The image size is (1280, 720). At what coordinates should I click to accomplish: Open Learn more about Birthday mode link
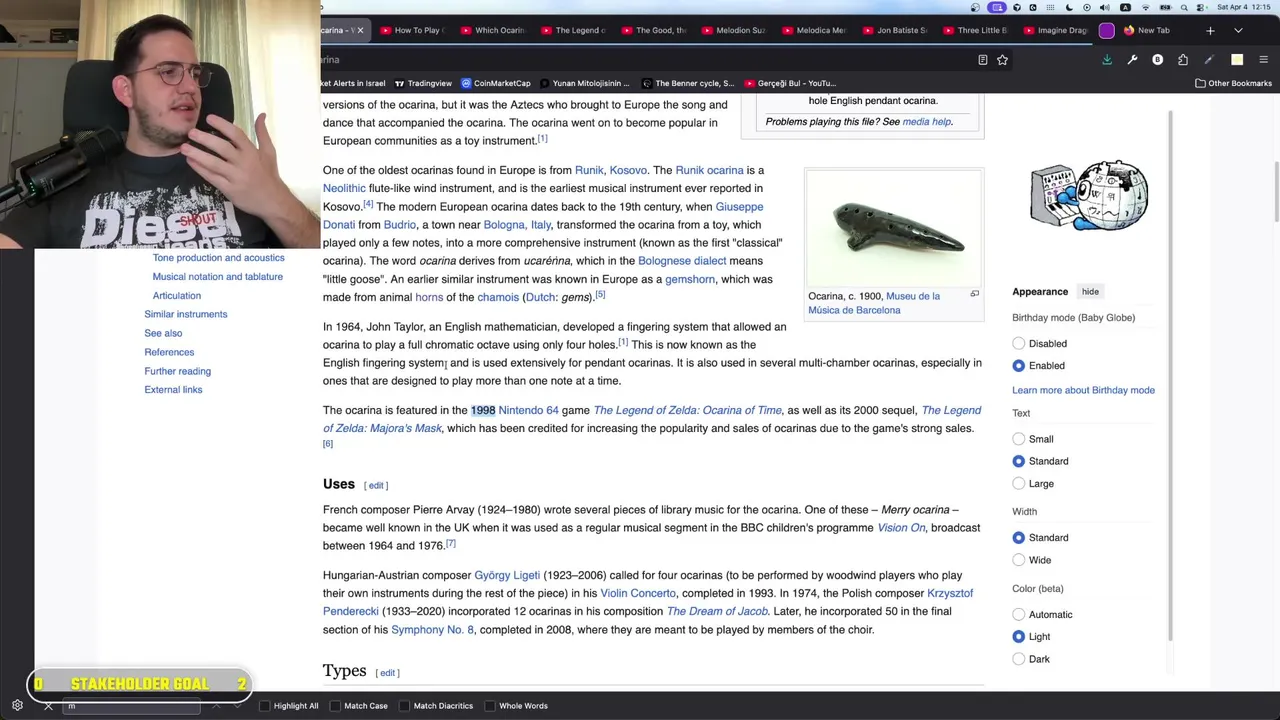tap(1083, 390)
